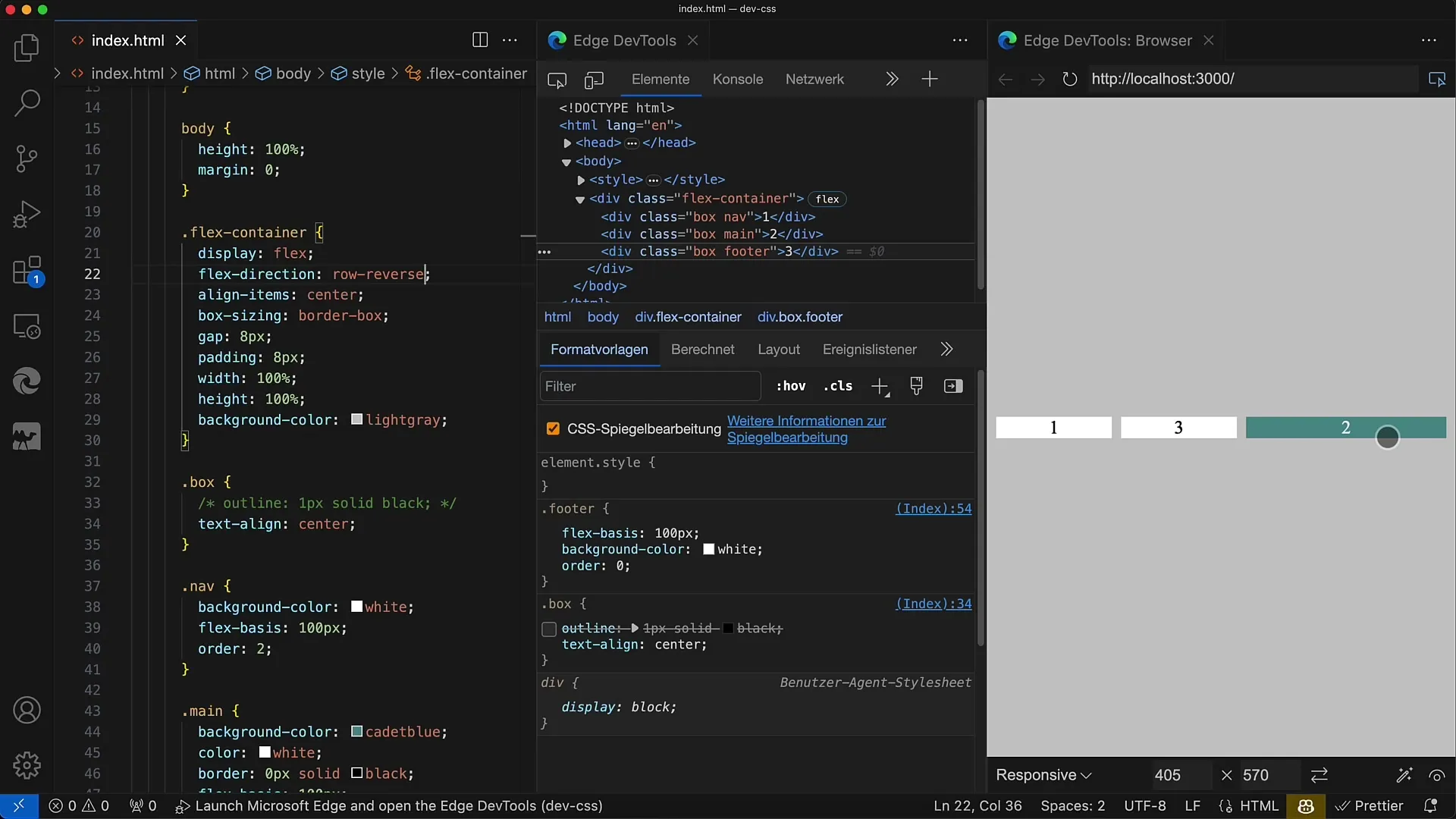Open Remote Explorer icon in activity bar
This screenshot has height=819, width=1456.
click(x=27, y=327)
